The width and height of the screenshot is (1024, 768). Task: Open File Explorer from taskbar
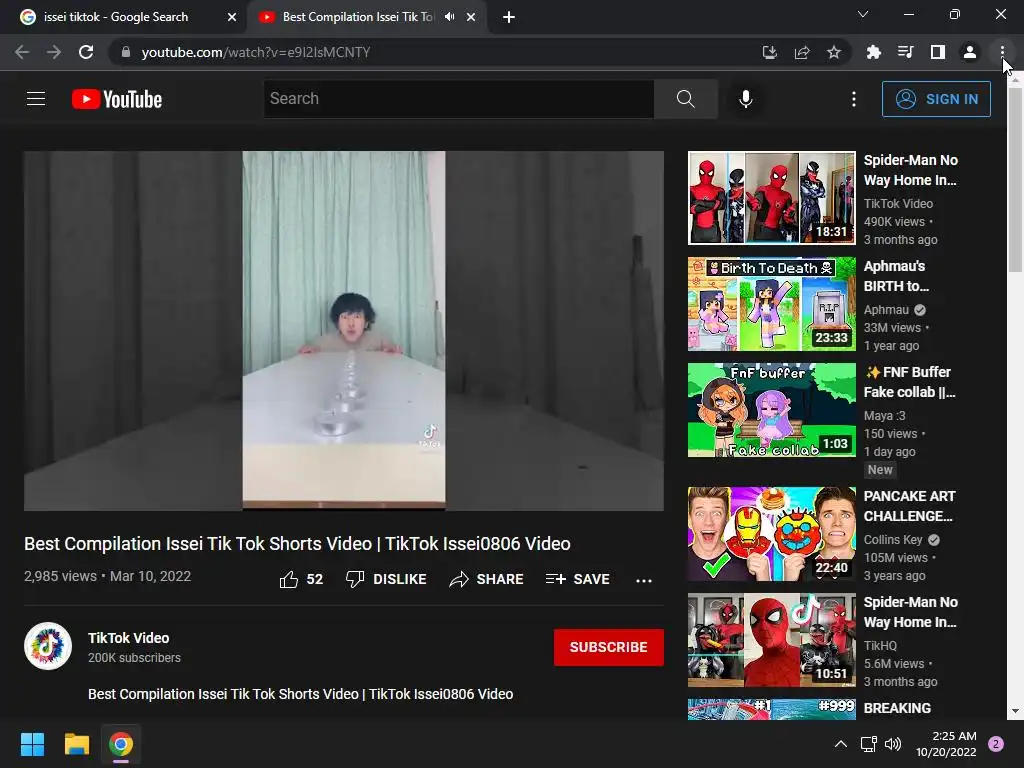76,744
